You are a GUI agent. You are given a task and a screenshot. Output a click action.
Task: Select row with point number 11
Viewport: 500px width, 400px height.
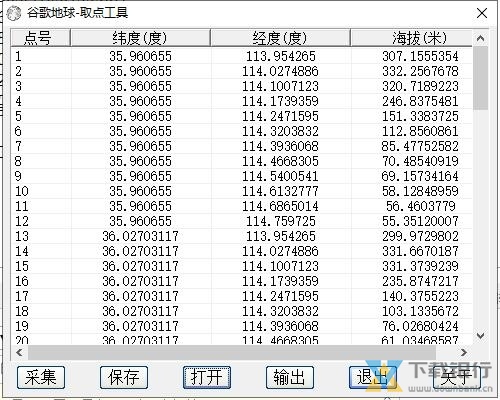click(242, 206)
